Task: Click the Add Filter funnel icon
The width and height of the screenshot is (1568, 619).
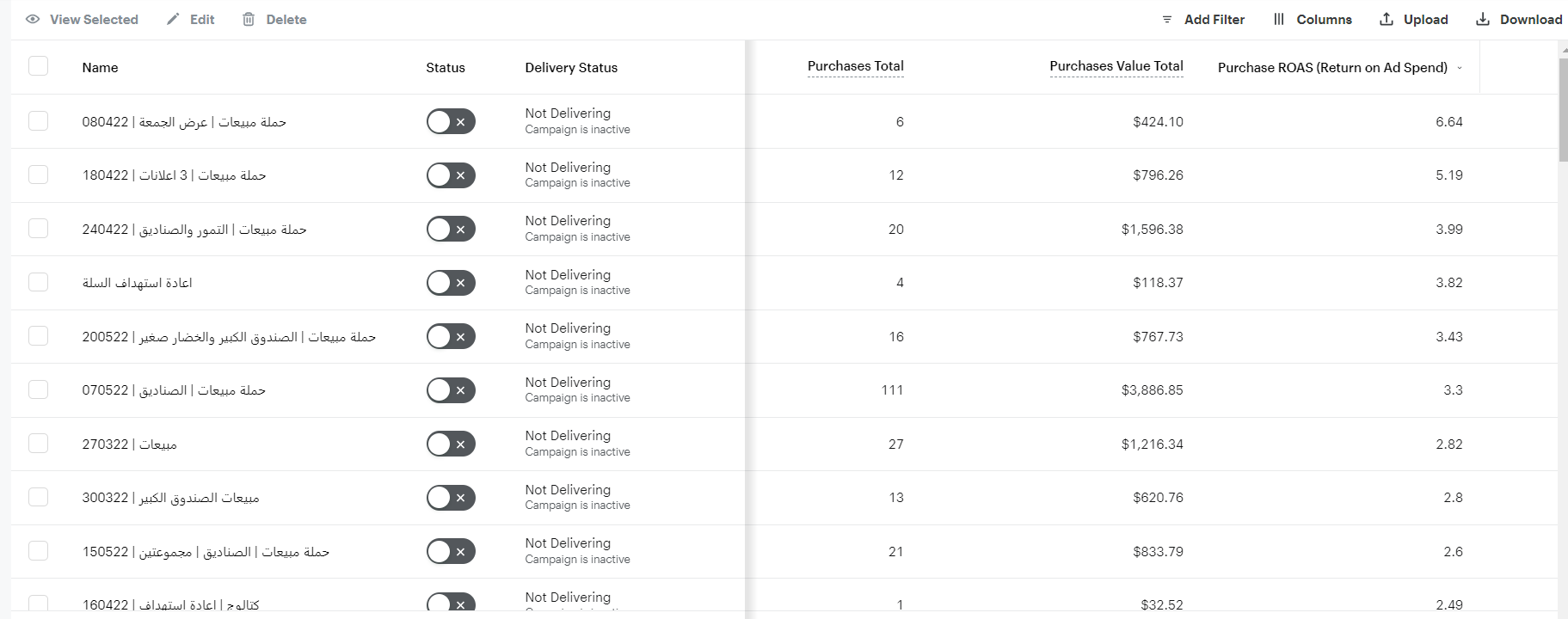Action: (x=1167, y=19)
